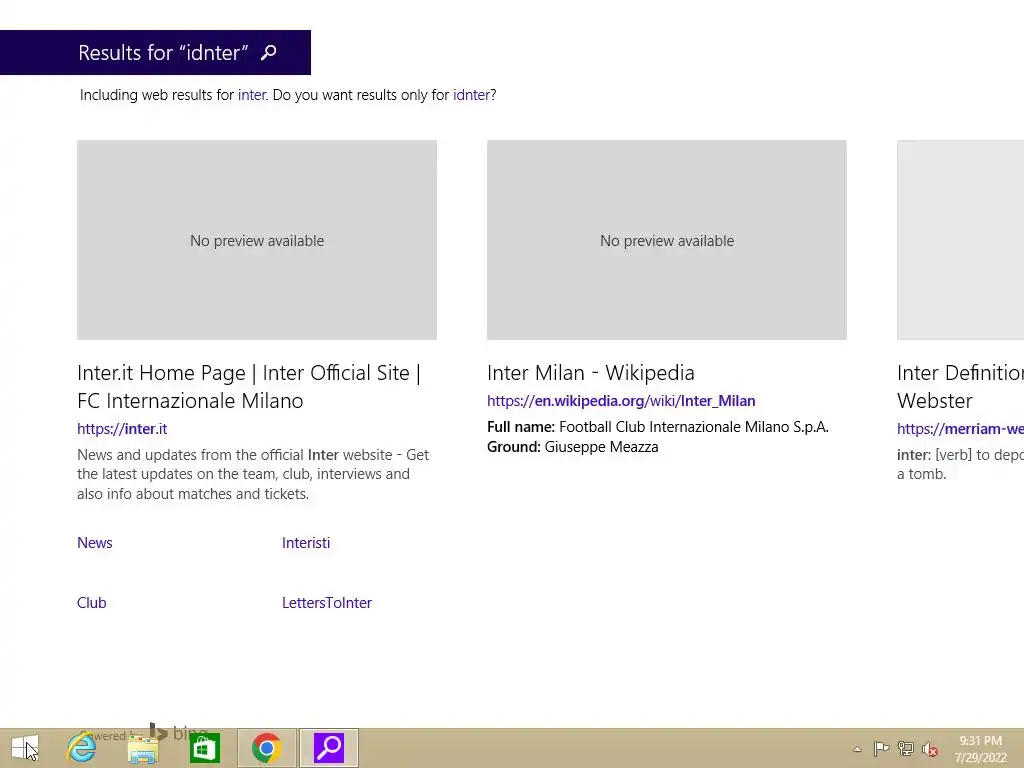Open the Merriam-Webster preview thumbnail

pyautogui.click(x=961, y=240)
